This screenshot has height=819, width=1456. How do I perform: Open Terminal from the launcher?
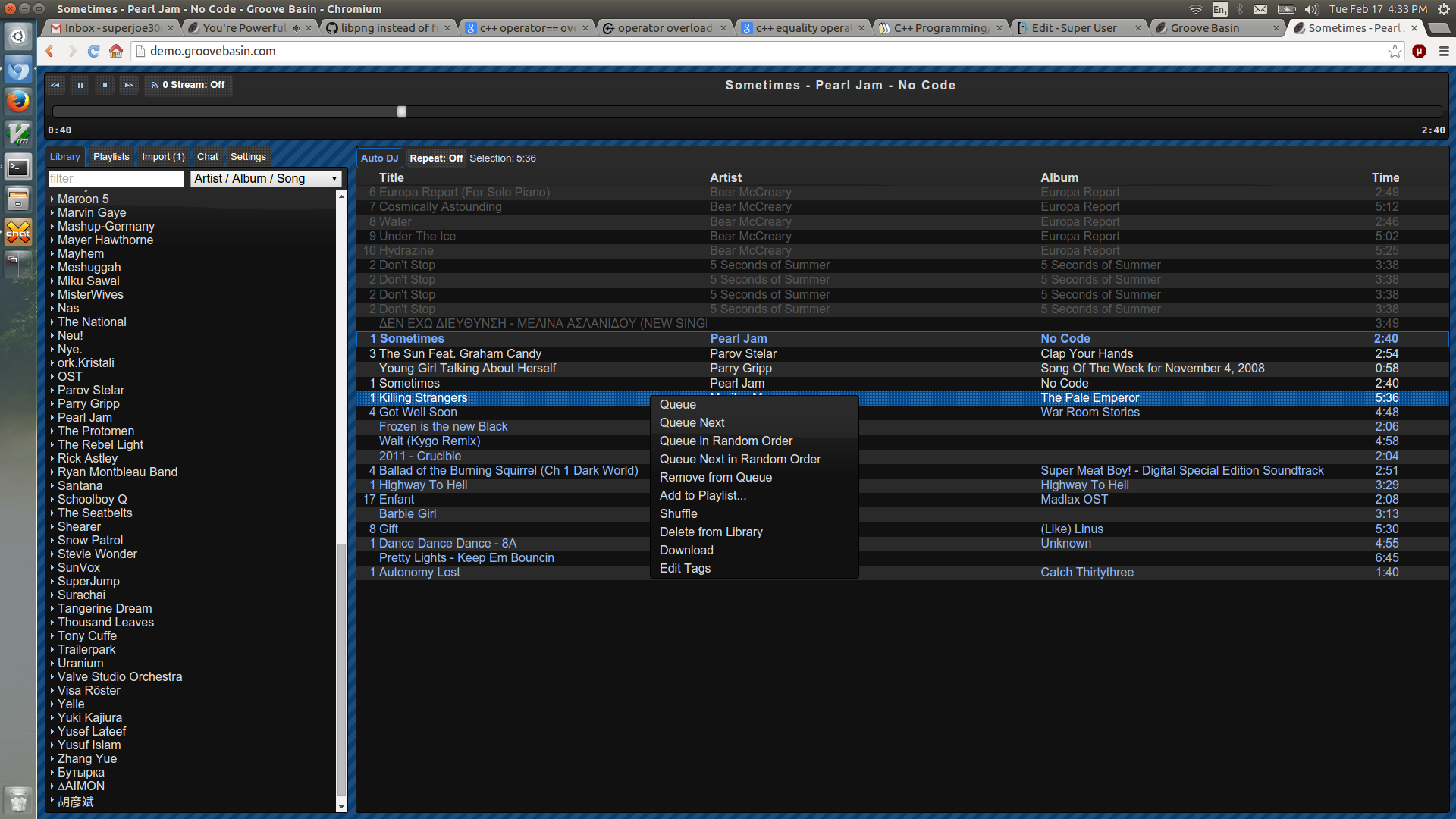(x=18, y=167)
